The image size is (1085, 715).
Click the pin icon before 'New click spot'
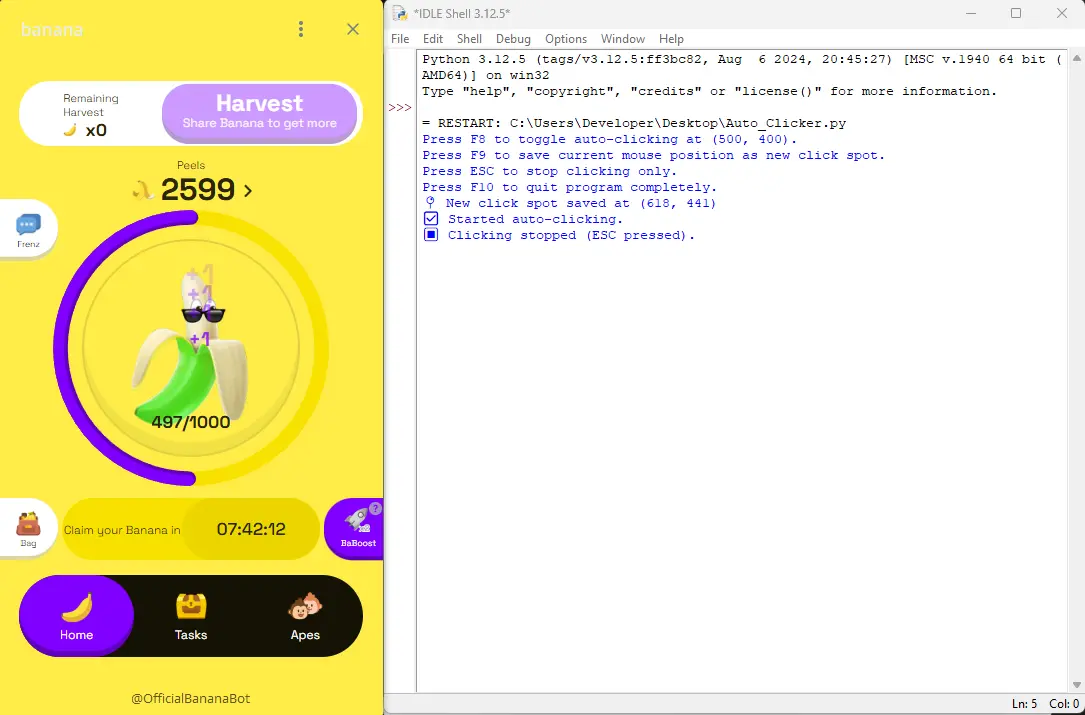pyautogui.click(x=430, y=203)
